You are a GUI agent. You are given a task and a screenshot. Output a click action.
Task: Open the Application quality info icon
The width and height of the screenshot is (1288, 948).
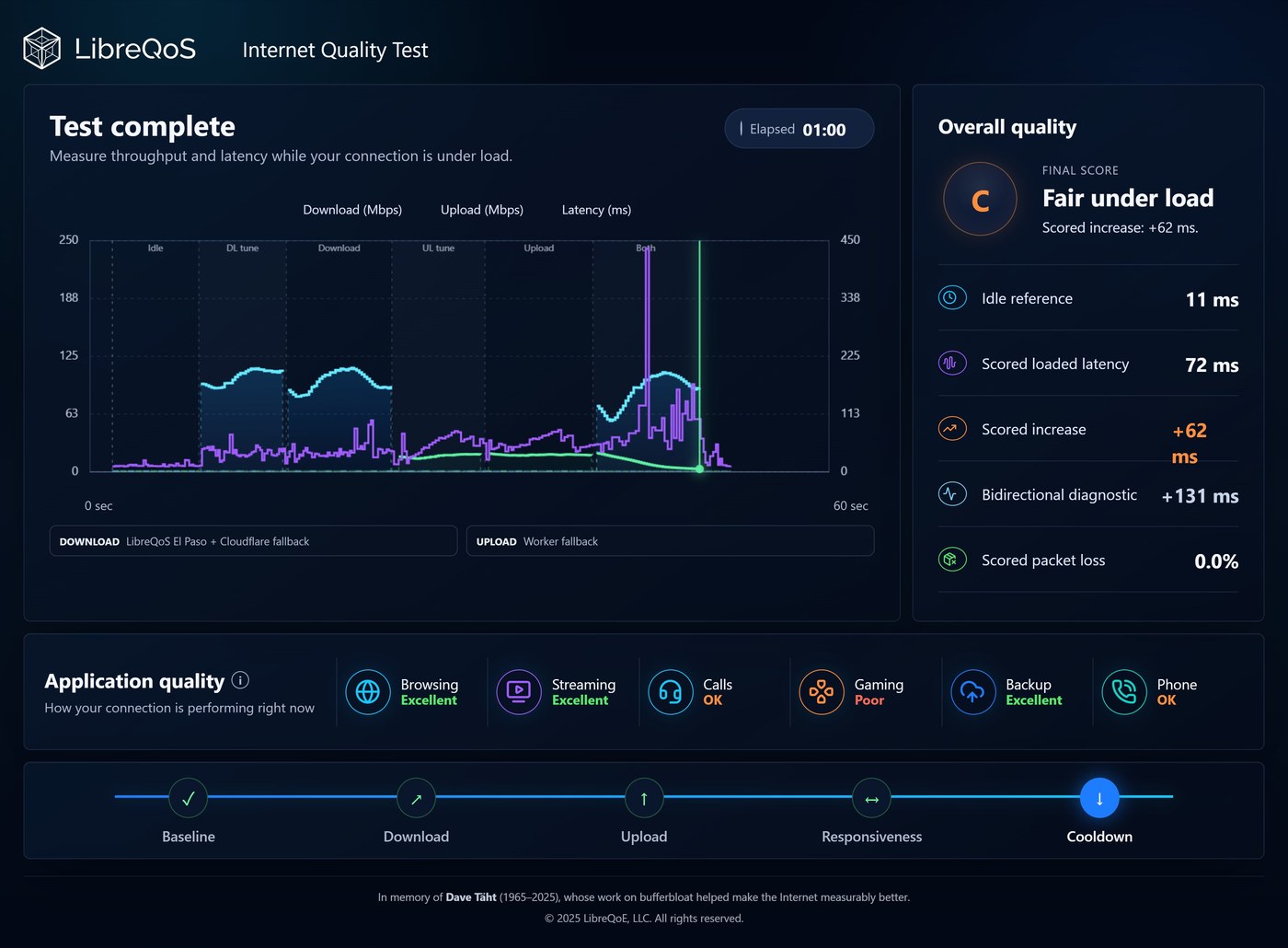(240, 680)
